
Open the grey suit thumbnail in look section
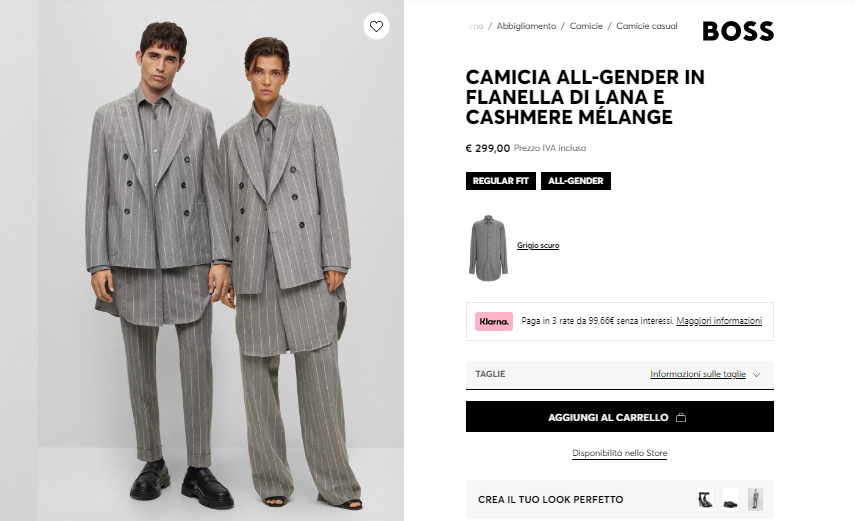click(x=755, y=499)
